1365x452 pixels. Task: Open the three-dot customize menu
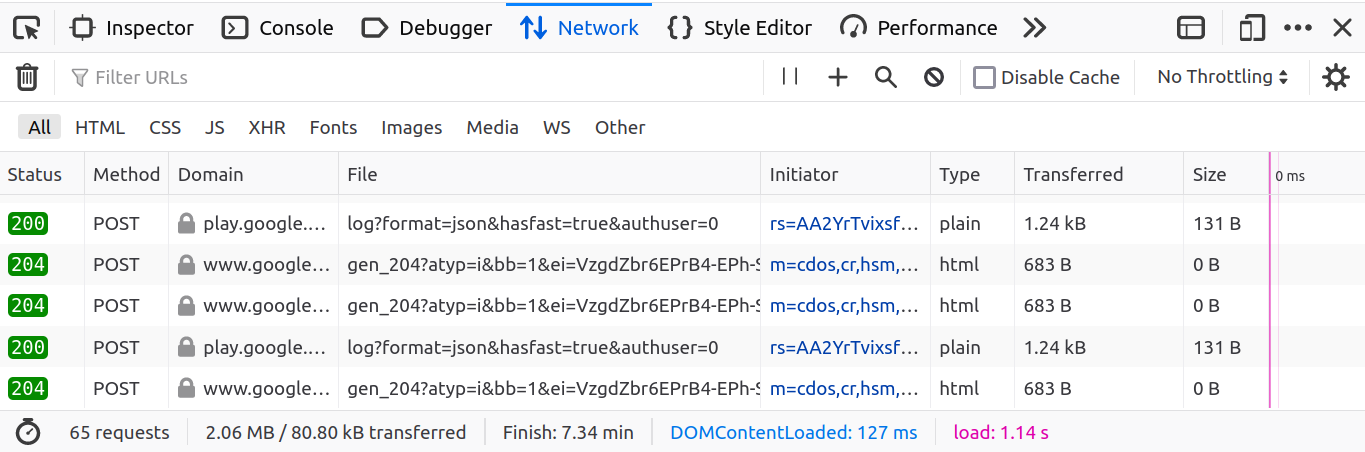[1297, 28]
